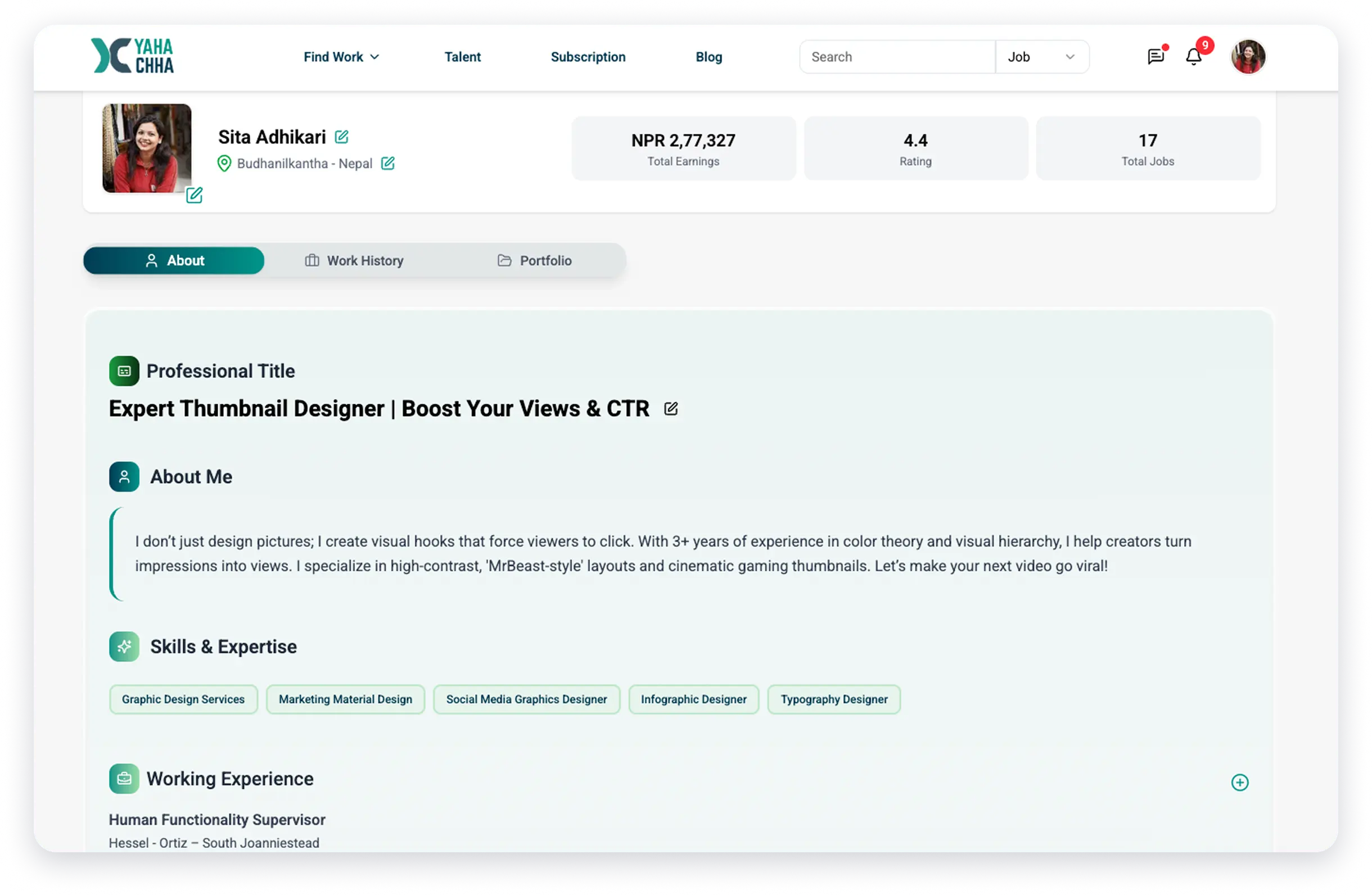
Task: Switch to the Work History tab
Action: click(354, 260)
